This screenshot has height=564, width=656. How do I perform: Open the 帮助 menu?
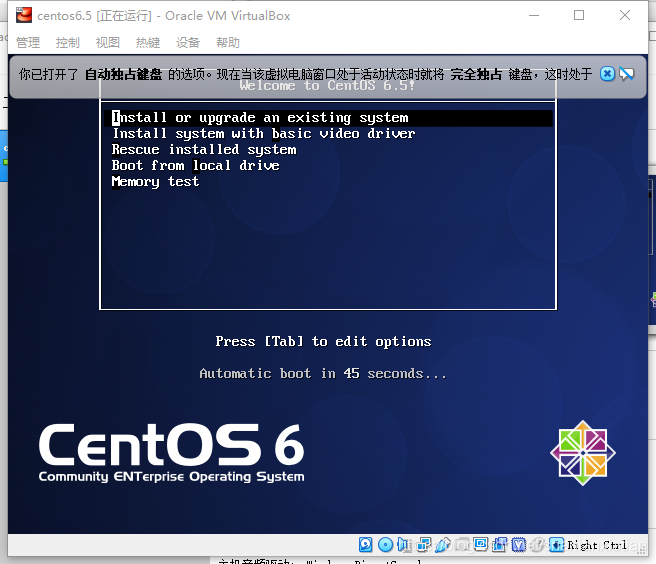tap(228, 42)
